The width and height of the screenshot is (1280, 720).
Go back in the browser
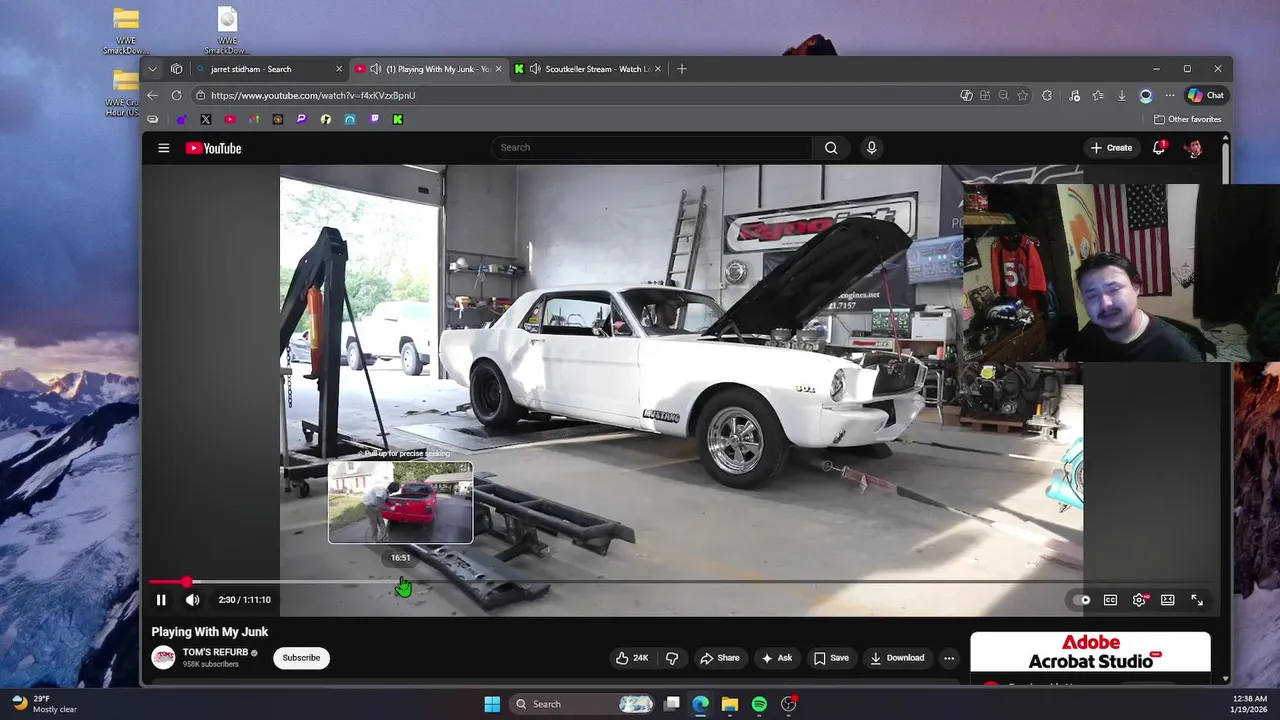point(152,95)
